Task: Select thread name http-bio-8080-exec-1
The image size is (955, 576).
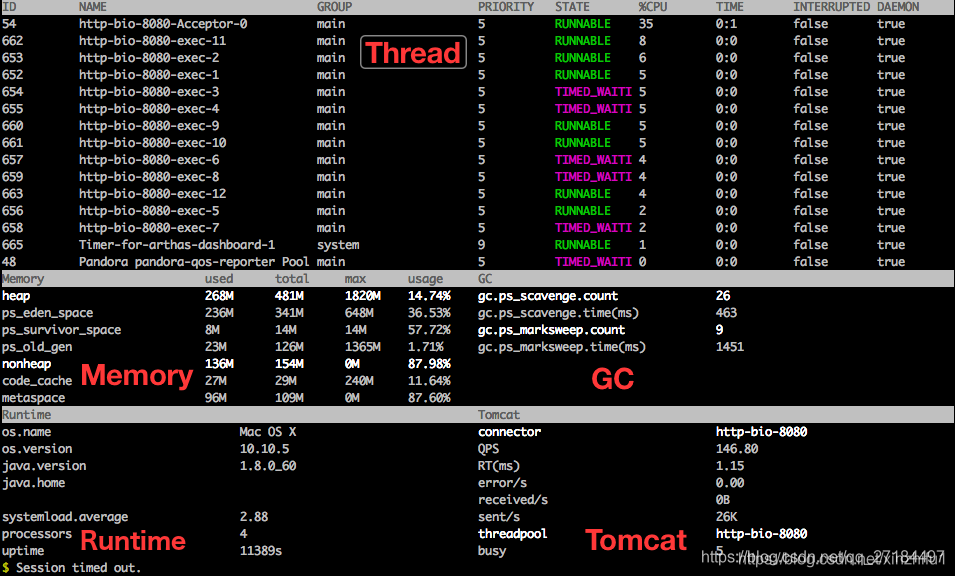Action: pos(149,75)
